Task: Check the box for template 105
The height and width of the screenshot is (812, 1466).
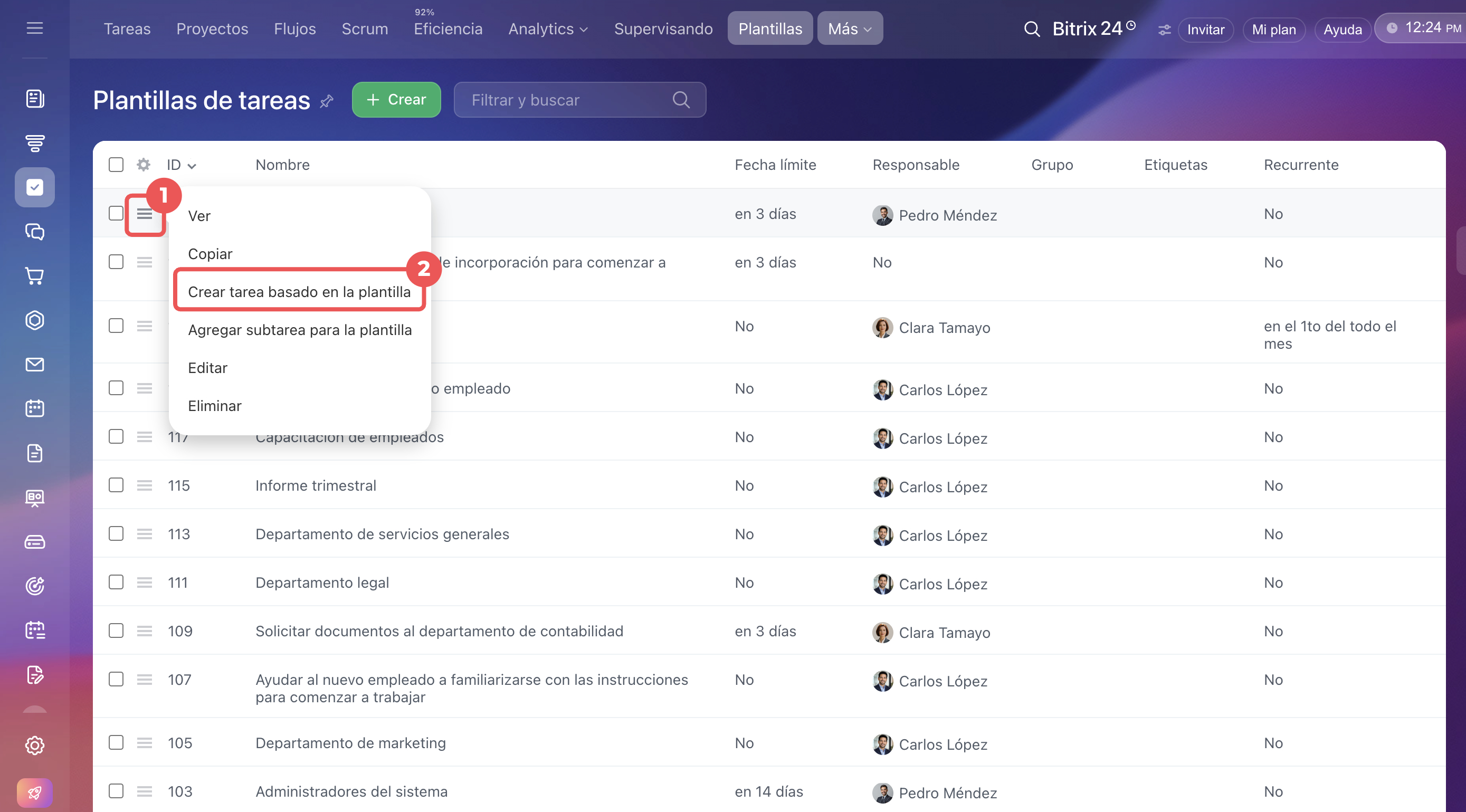Action: tap(116, 742)
